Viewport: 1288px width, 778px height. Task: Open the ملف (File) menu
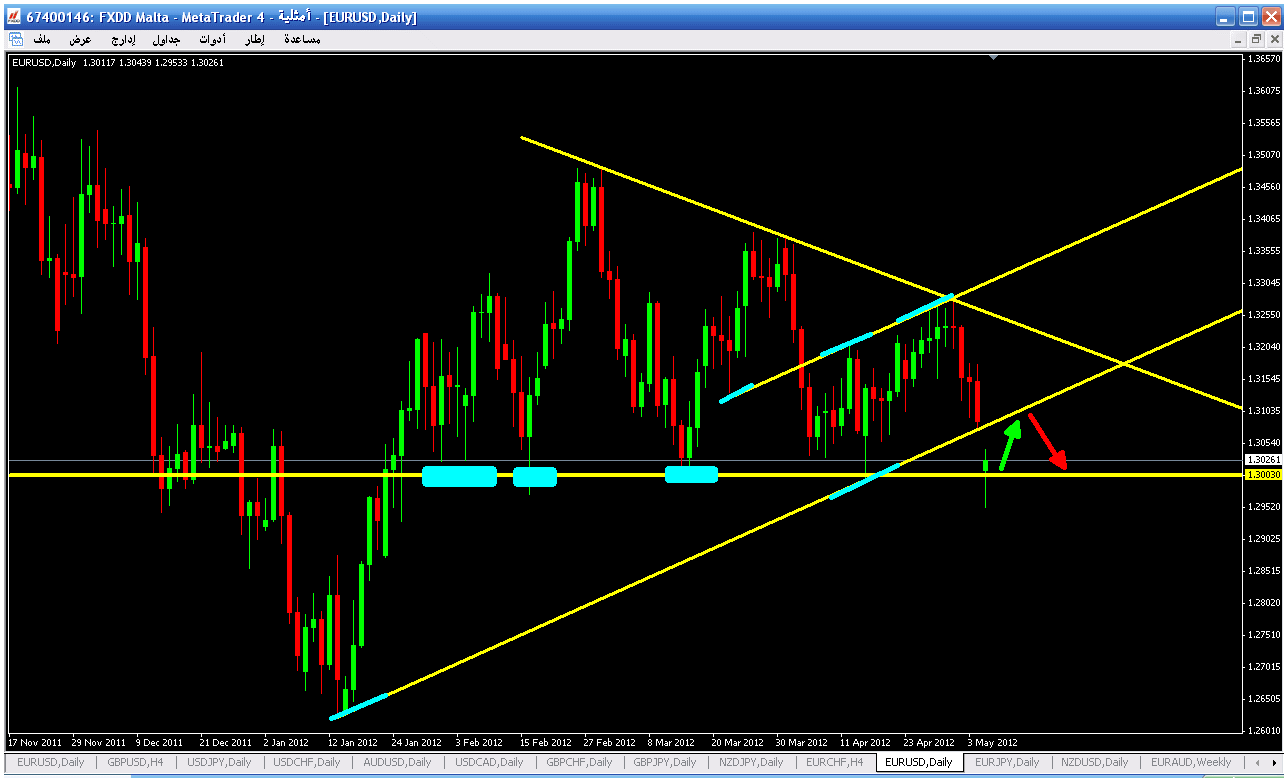tap(42, 40)
